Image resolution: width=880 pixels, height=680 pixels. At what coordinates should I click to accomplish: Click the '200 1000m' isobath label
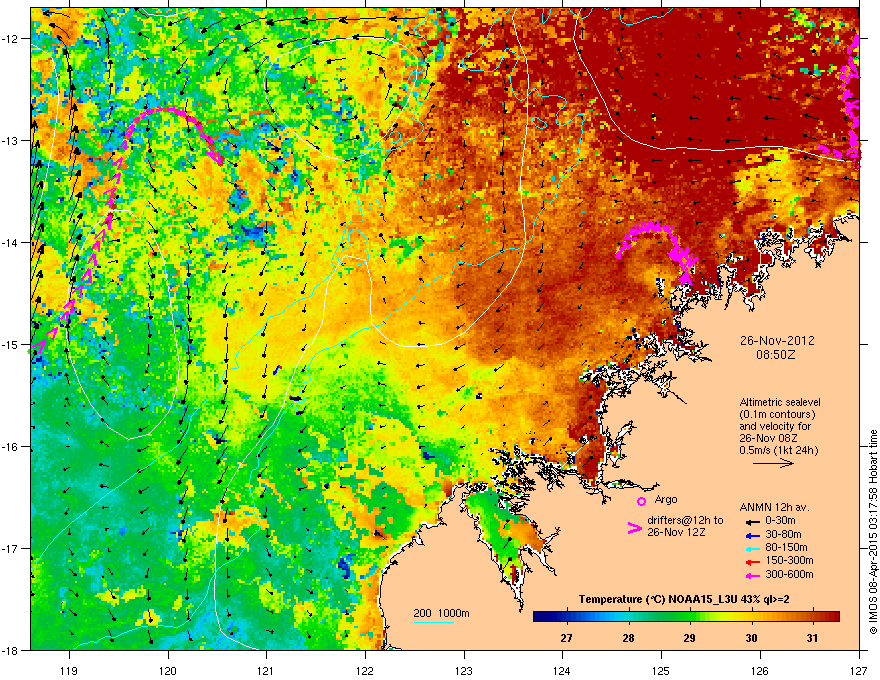point(441,613)
